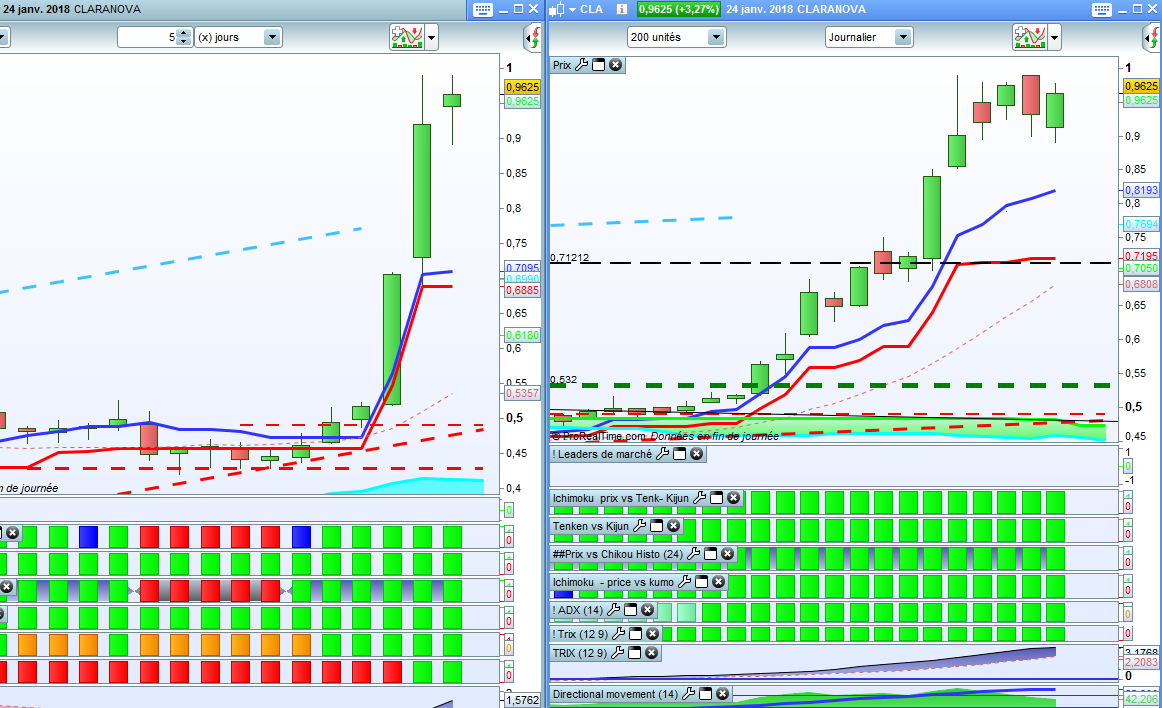Close the Prix panel label

pos(616,65)
